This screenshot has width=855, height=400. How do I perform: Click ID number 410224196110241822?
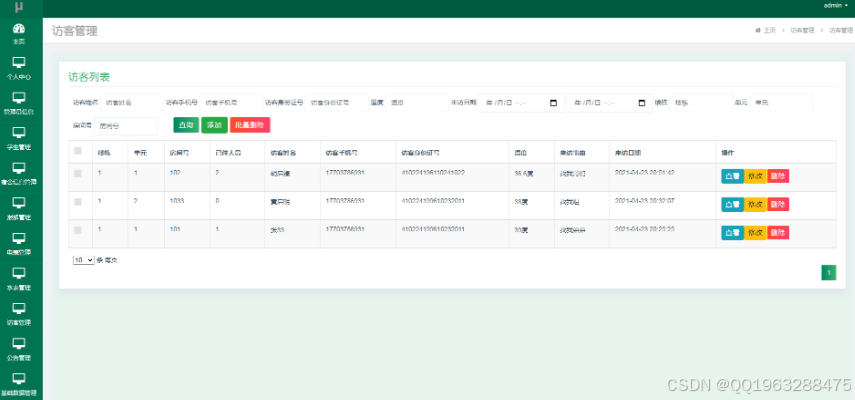click(433, 173)
